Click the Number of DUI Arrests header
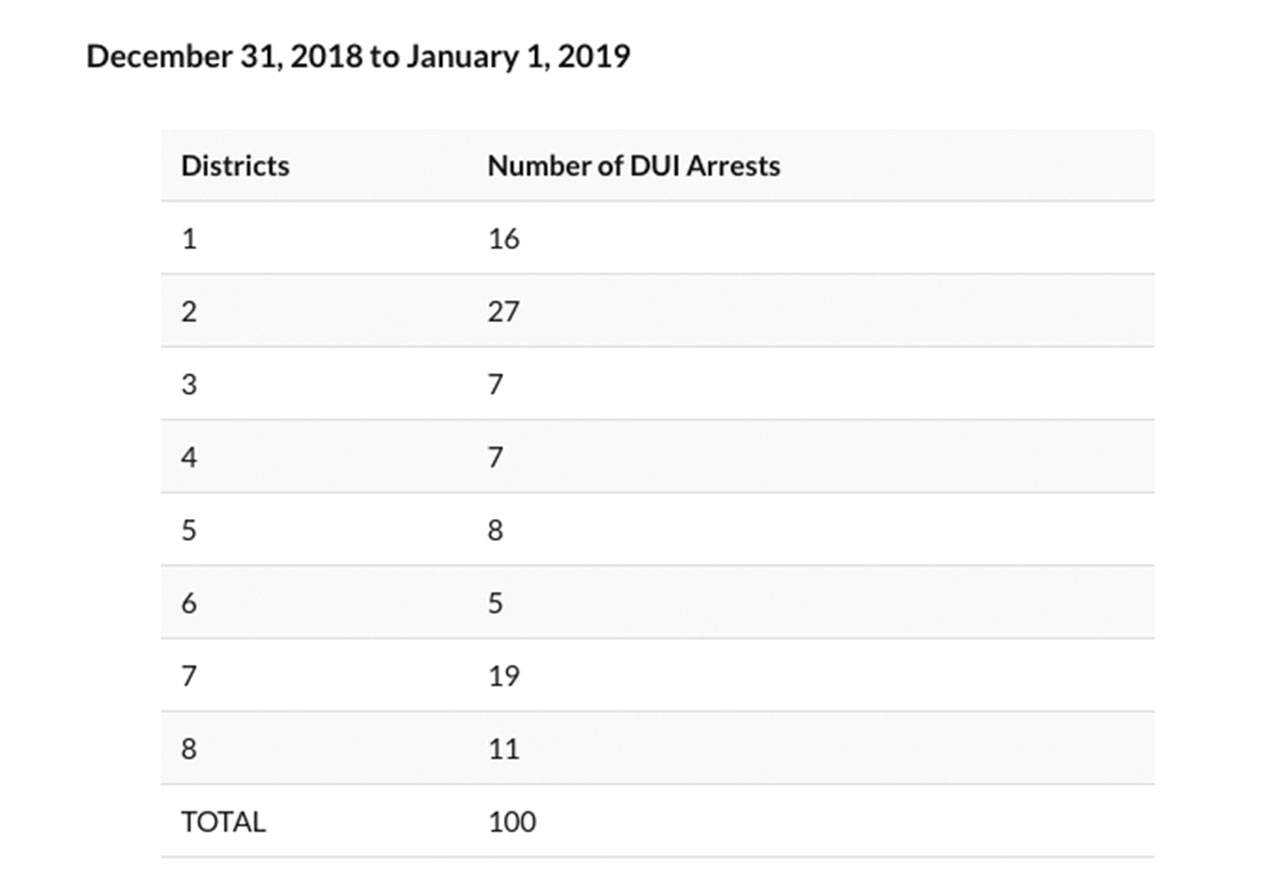This screenshot has height=886, width=1280. [633, 165]
